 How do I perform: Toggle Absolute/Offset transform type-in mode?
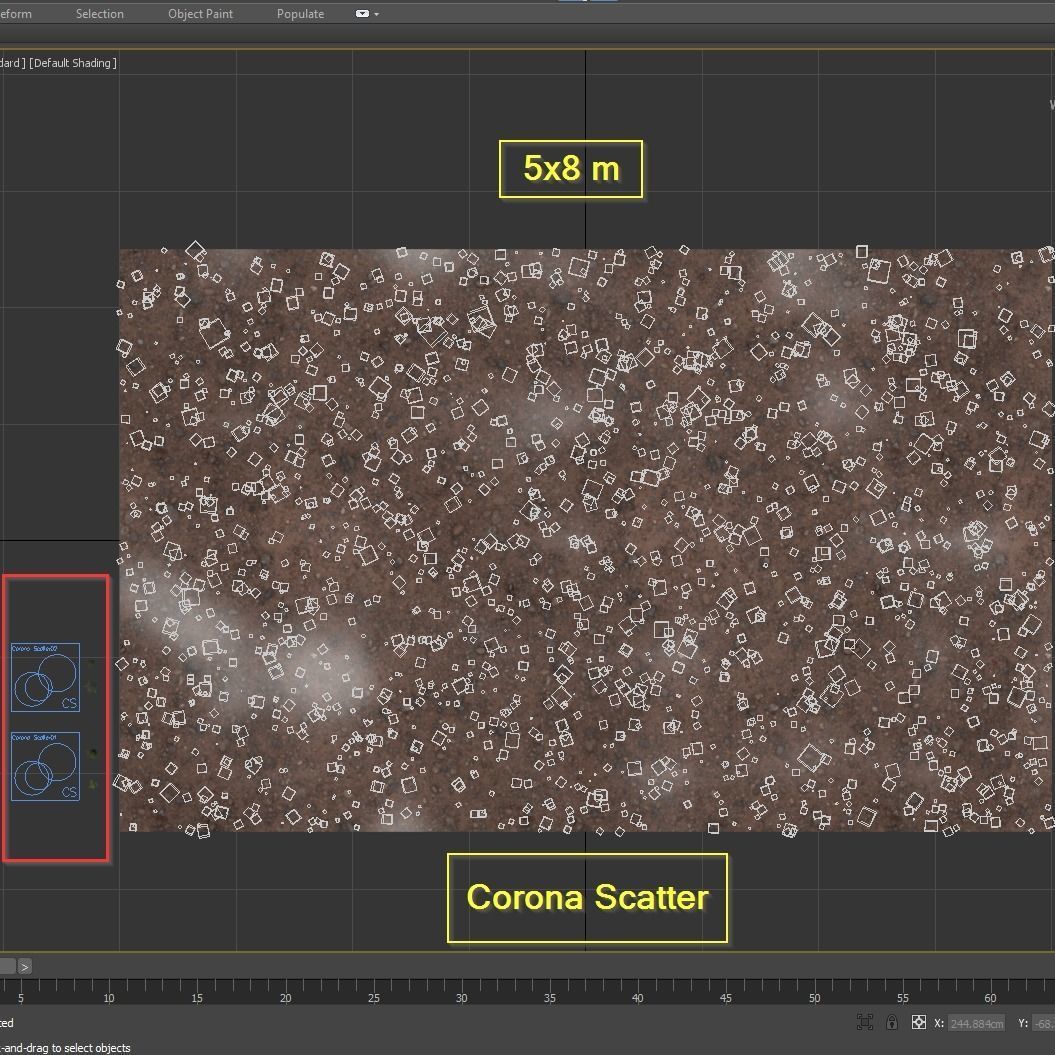(918, 1023)
